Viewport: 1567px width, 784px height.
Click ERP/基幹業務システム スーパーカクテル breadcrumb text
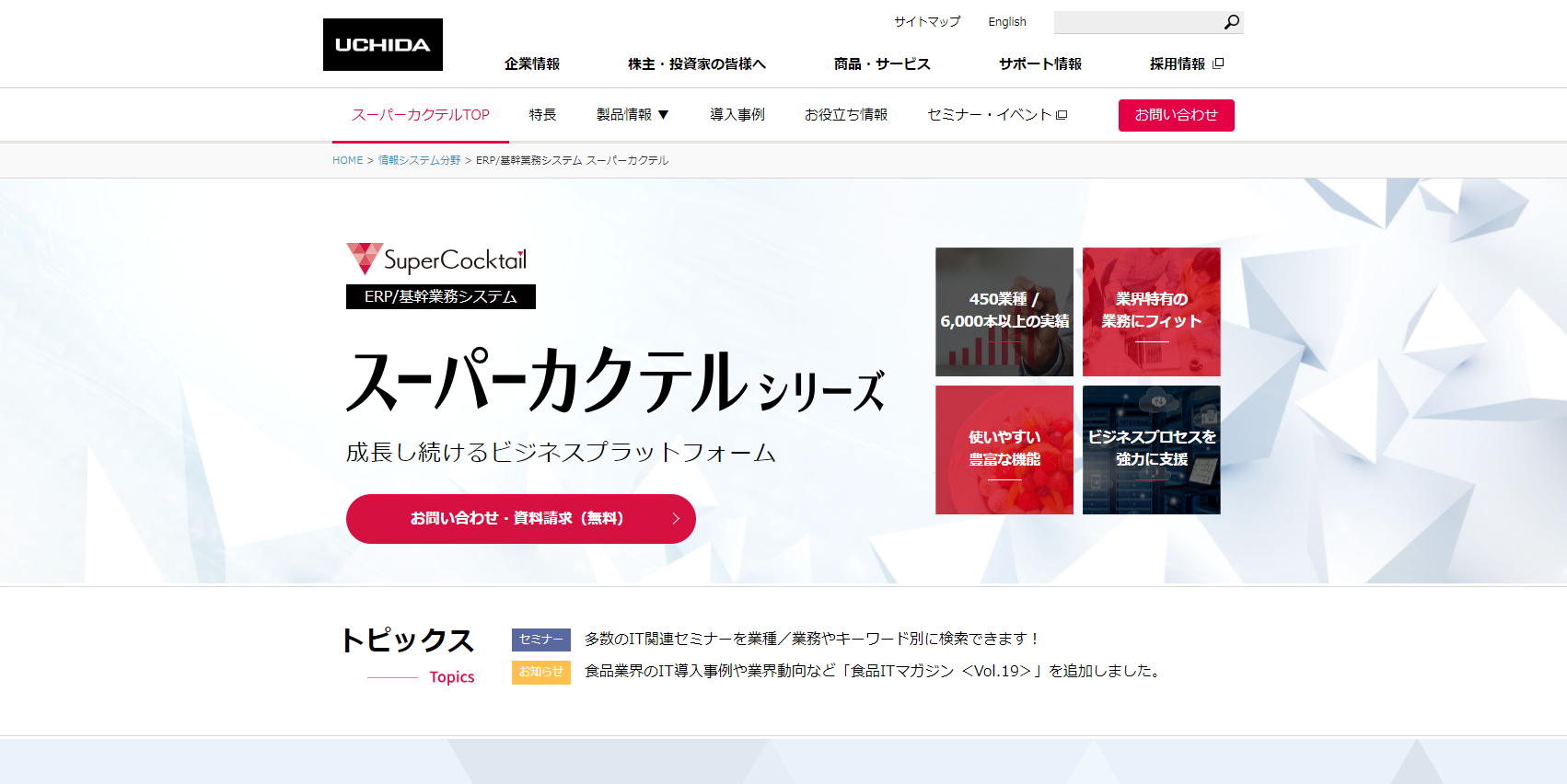point(572,160)
